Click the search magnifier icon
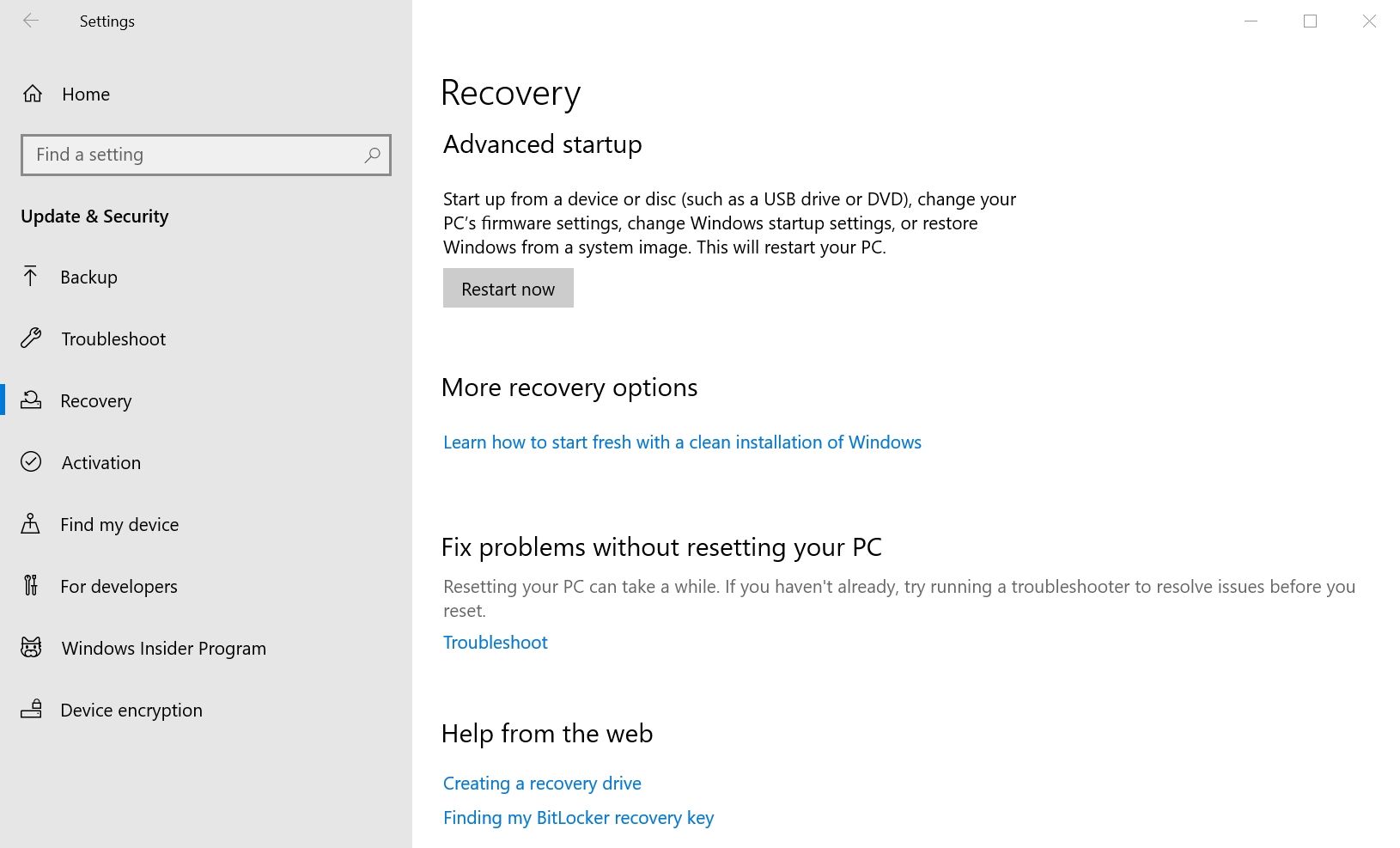The image size is (1400, 848). click(x=372, y=155)
